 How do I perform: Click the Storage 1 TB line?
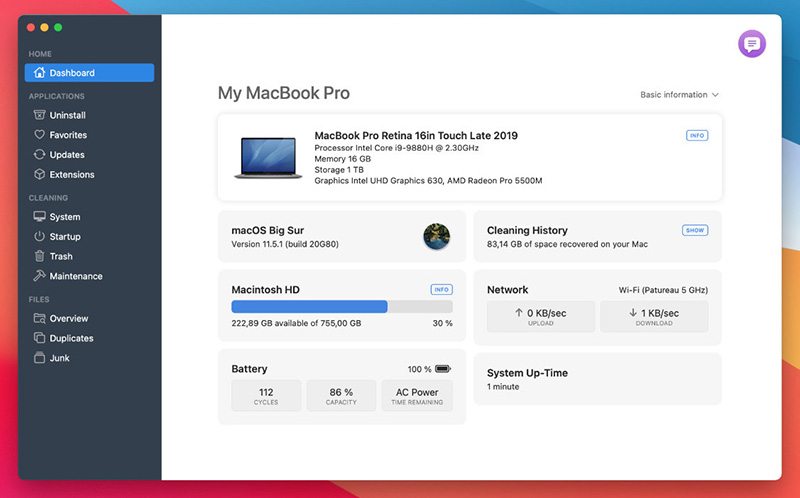(x=339, y=170)
